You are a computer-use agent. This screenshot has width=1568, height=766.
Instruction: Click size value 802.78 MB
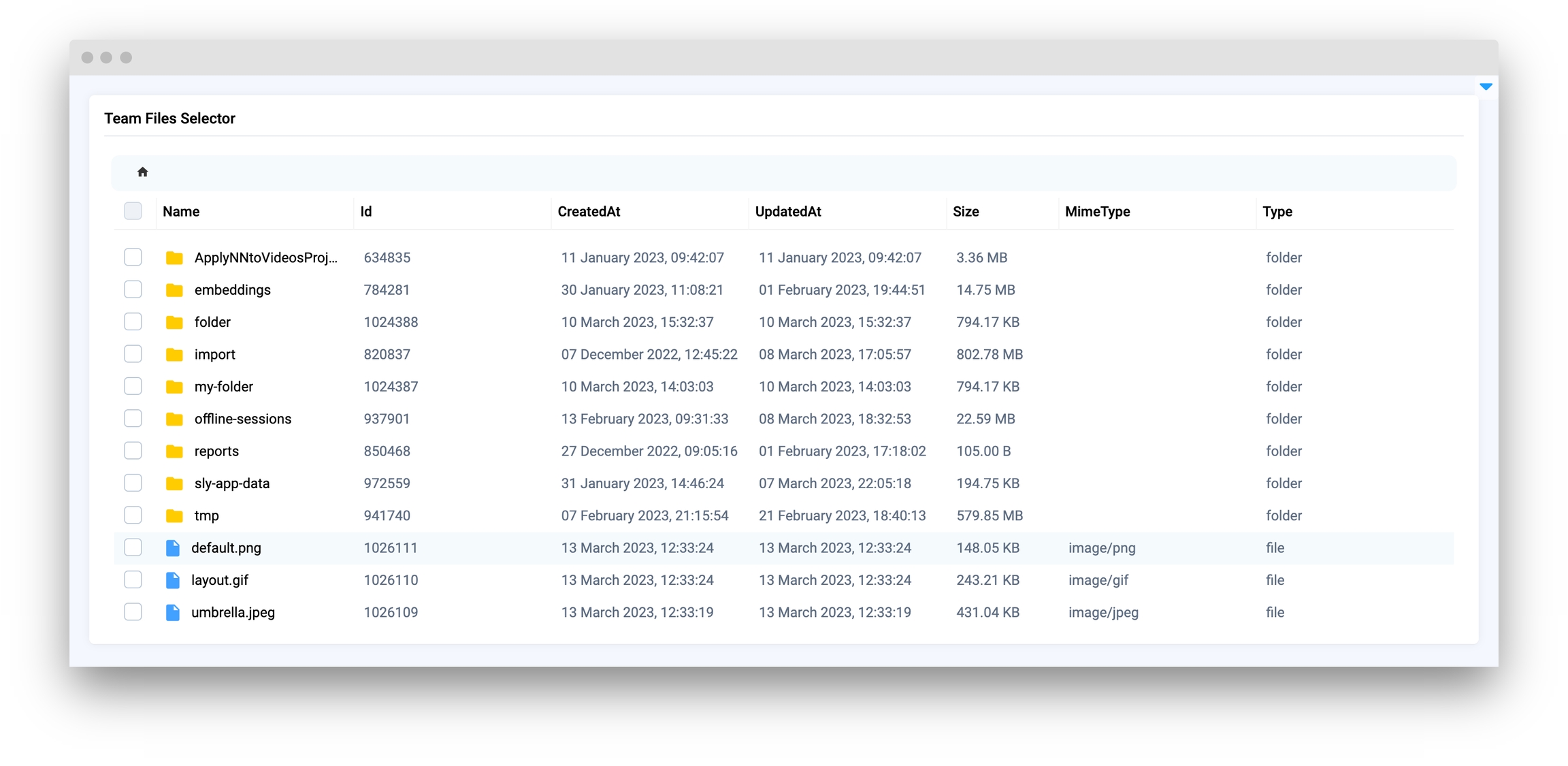point(990,354)
